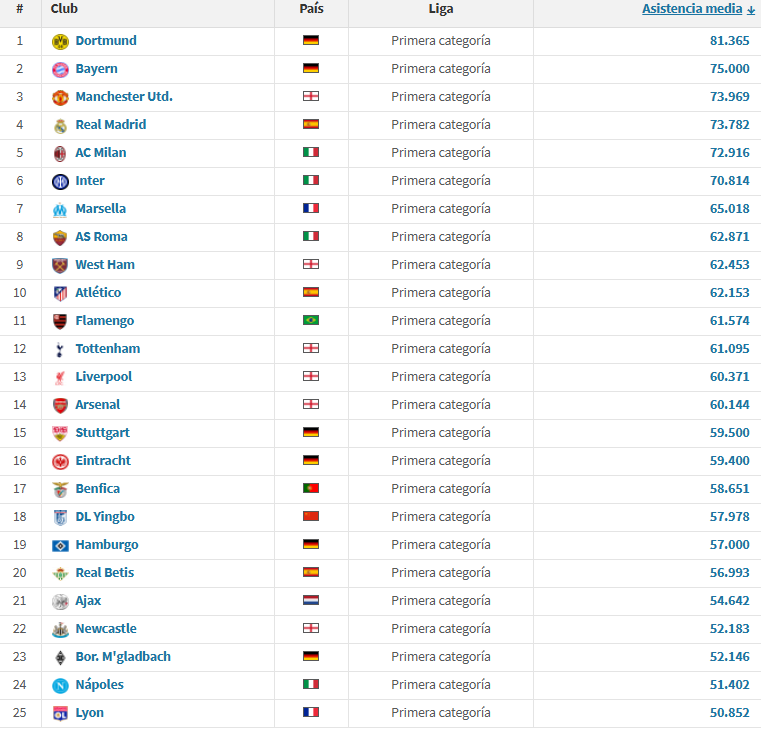Click the Brazil flag in Flamengo row
The width and height of the screenshot is (761, 729).
(311, 321)
